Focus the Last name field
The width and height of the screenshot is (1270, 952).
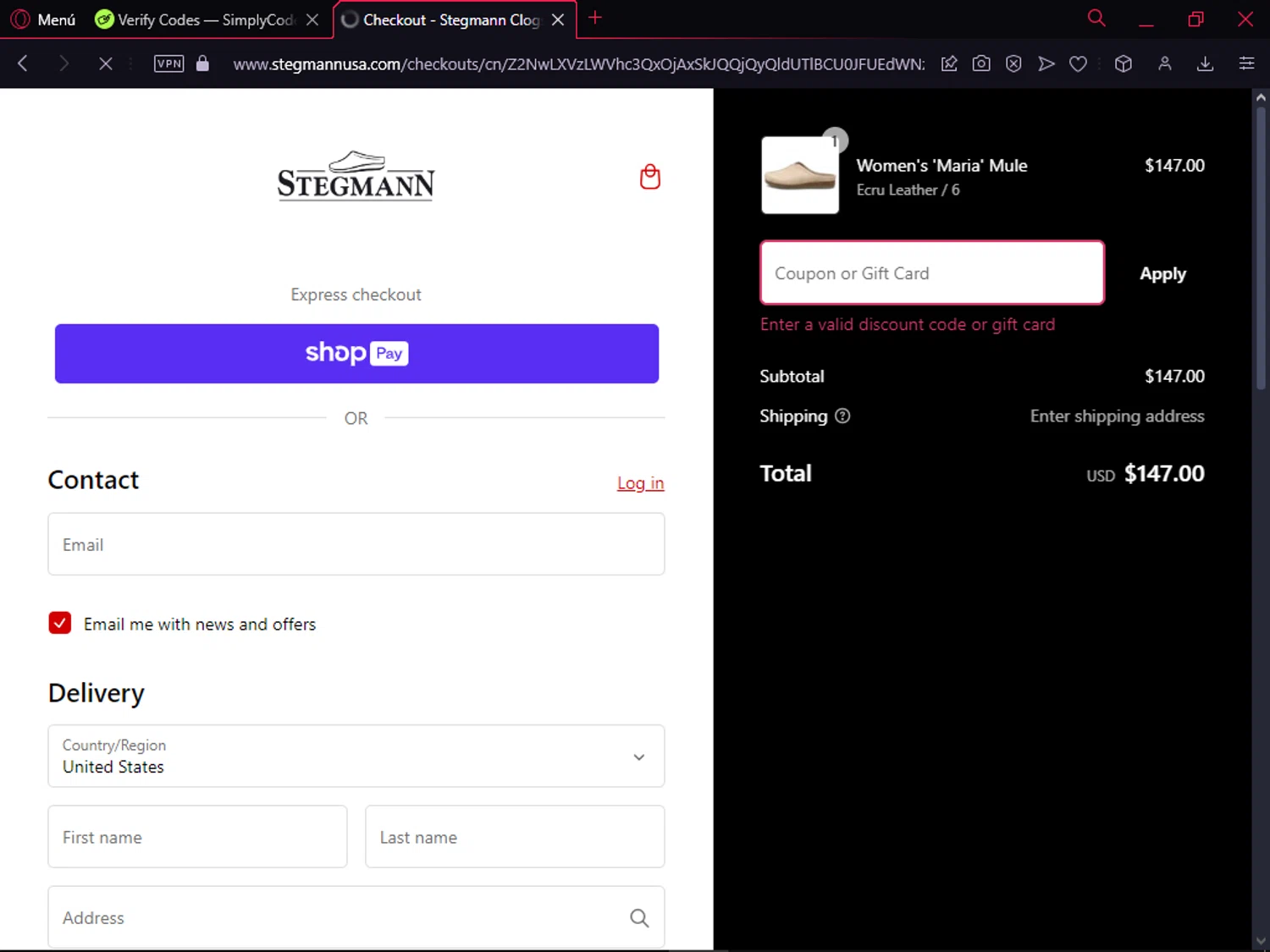515,836
